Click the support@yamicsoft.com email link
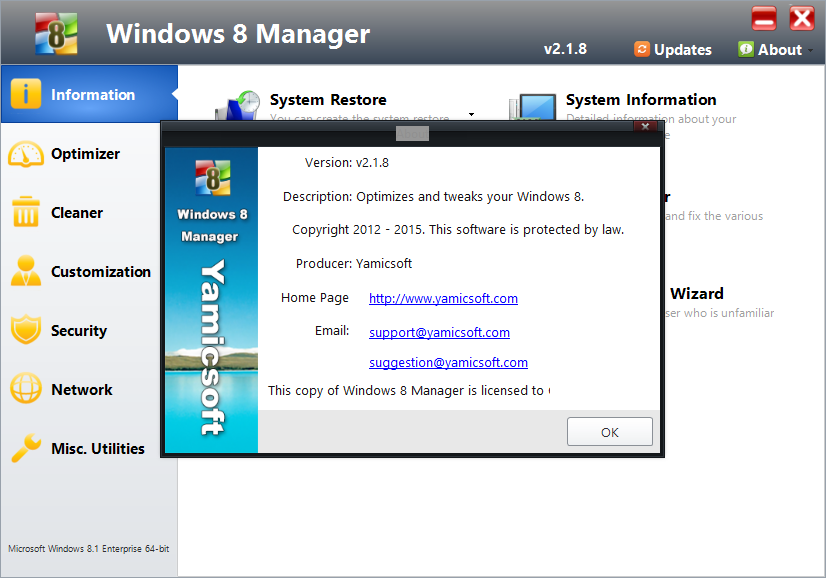Viewport: 826px width, 578px height. pos(439,332)
